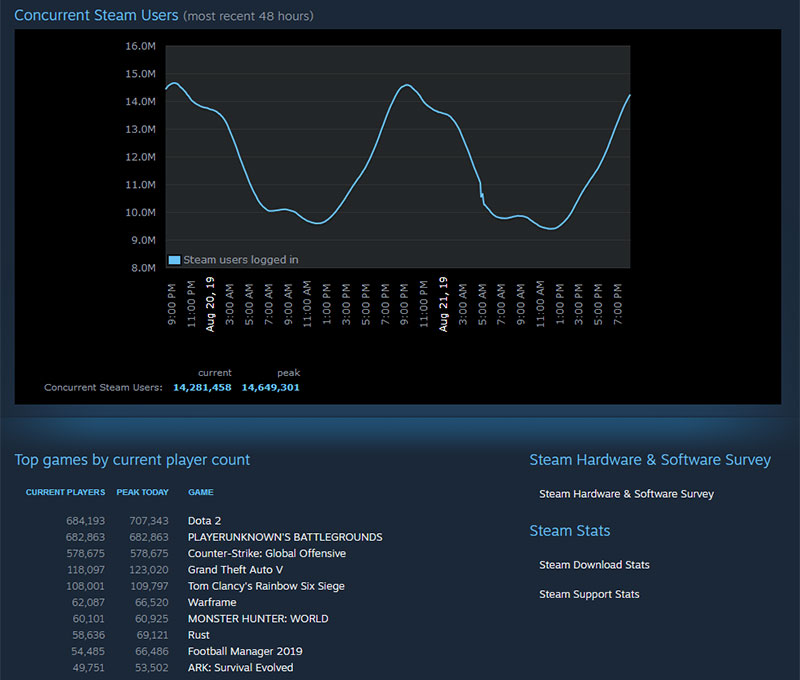Click the 'Concurrent Steam Users' page heading
Image resolution: width=800 pixels, height=680 pixels.
click(96, 15)
